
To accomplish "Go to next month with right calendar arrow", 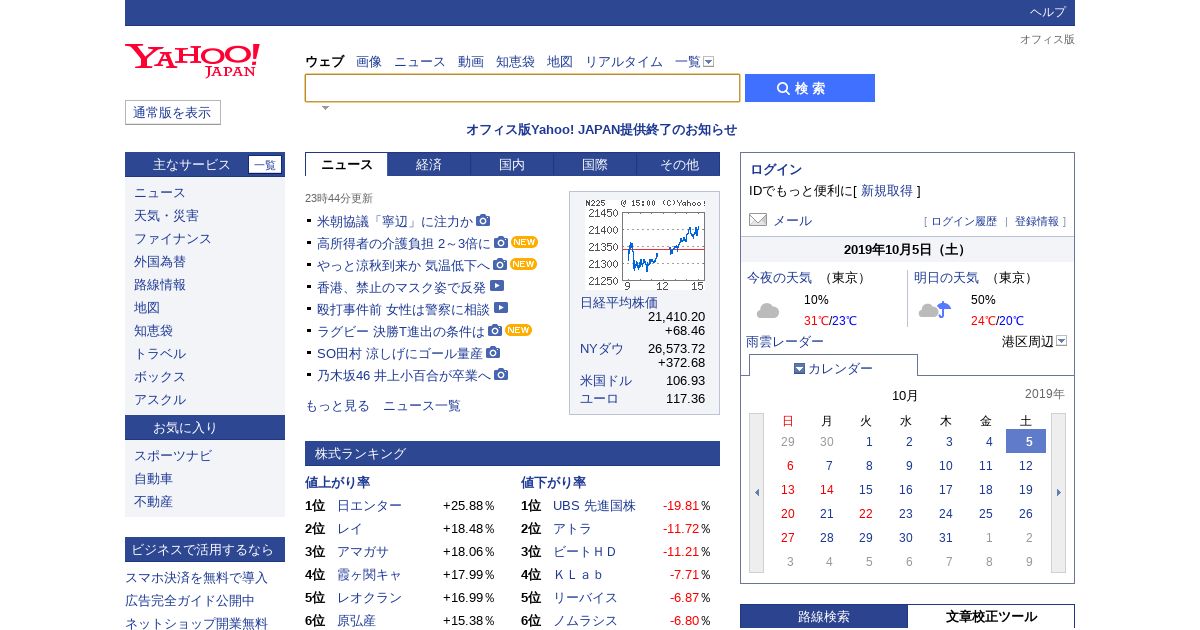I will point(1058,492).
